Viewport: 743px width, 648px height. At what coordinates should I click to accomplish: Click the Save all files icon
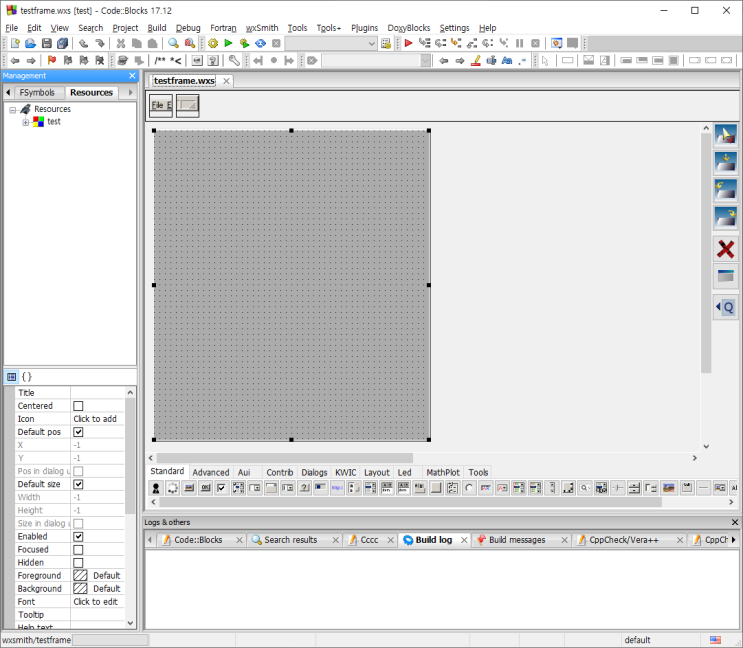pos(62,44)
